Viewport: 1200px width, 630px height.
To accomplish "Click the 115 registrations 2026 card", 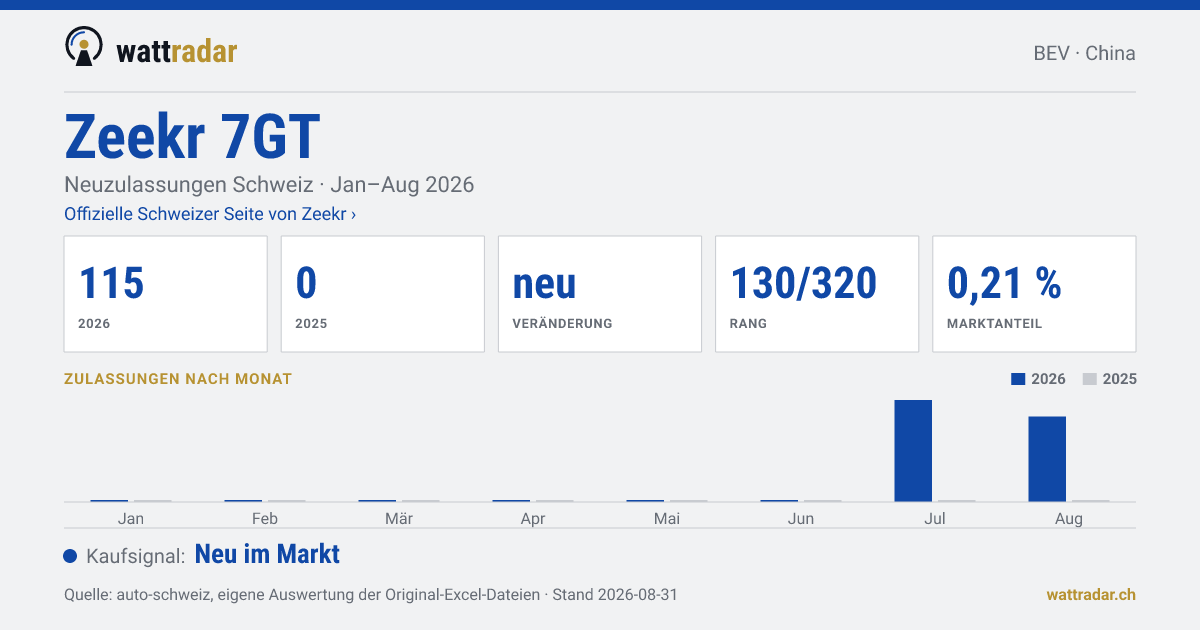I will click(x=166, y=294).
